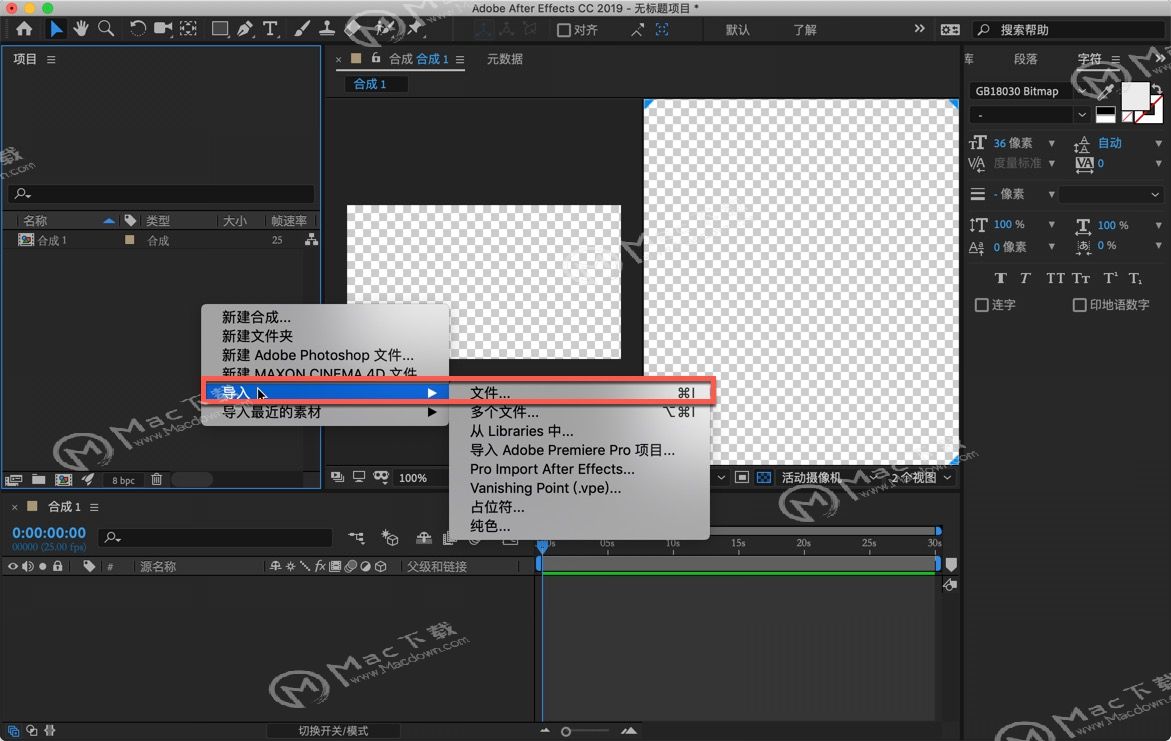Viewport: 1171px width, 741px height.
Task: Apply All Caps text style
Action: pyautogui.click(x=1054, y=279)
